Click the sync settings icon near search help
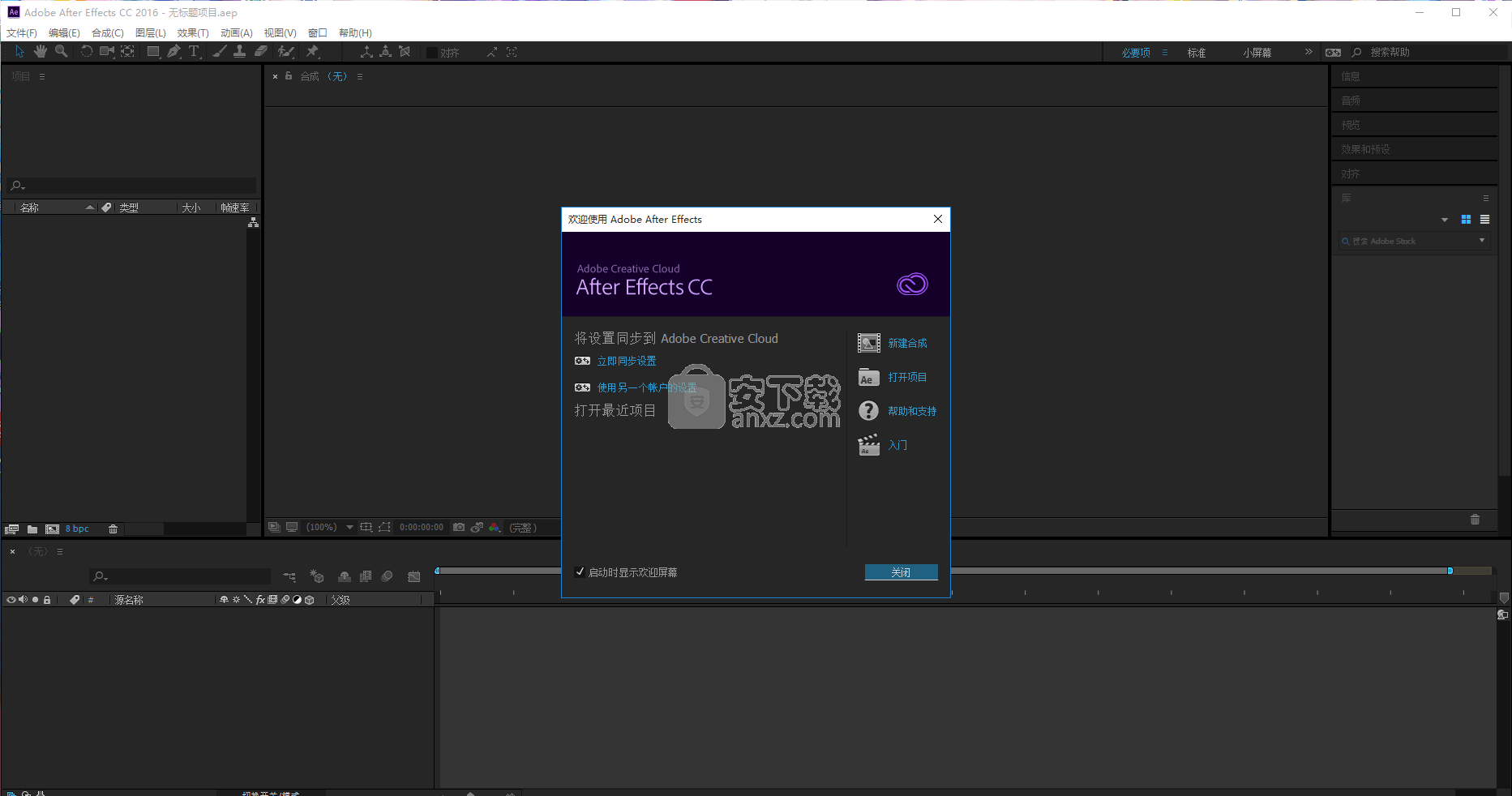The height and width of the screenshot is (796, 1512). (1333, 52)
